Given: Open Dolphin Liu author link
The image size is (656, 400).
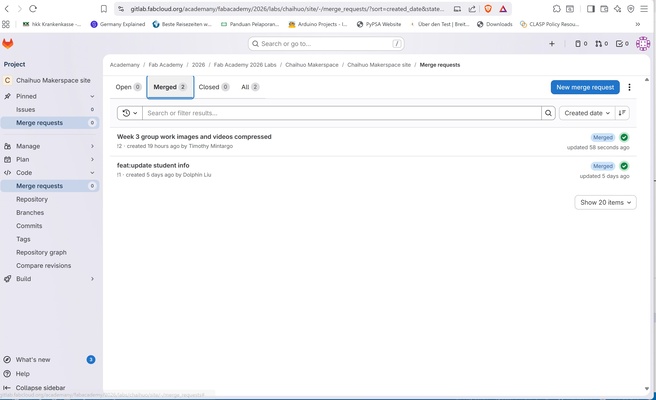Looking at the screenshot, I should pyautogui.click(x=197, y=175).
